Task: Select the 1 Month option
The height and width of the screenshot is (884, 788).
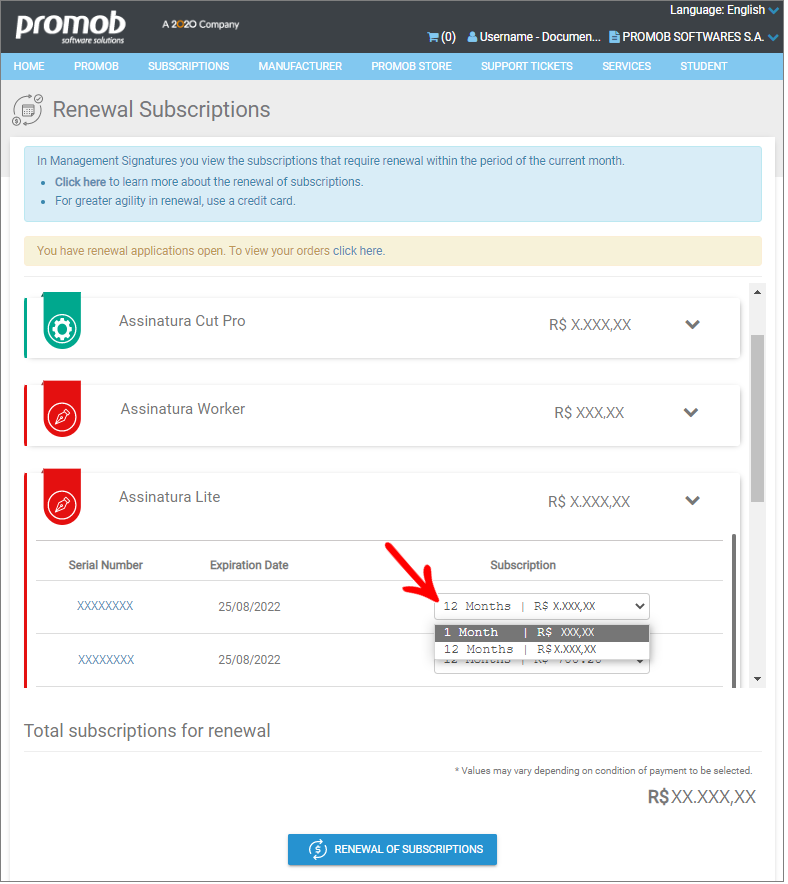Action: coord(544,635)
